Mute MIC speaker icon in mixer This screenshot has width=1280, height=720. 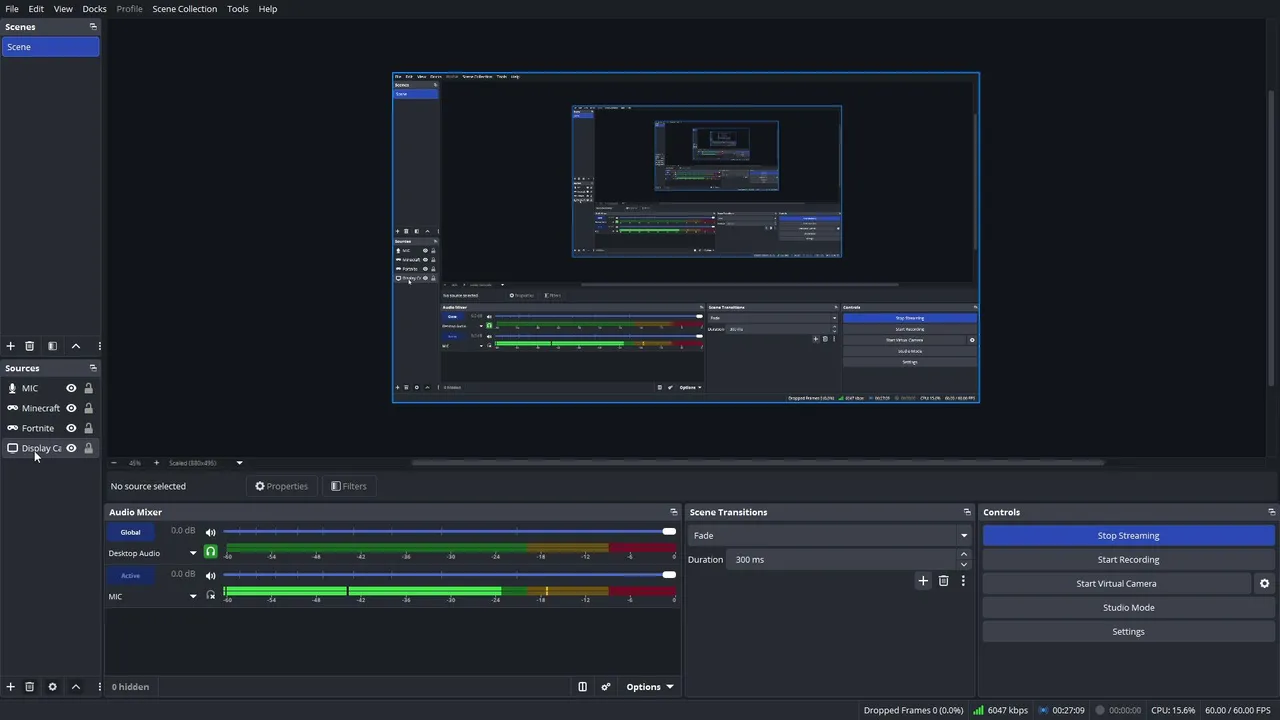coord(210,575)
